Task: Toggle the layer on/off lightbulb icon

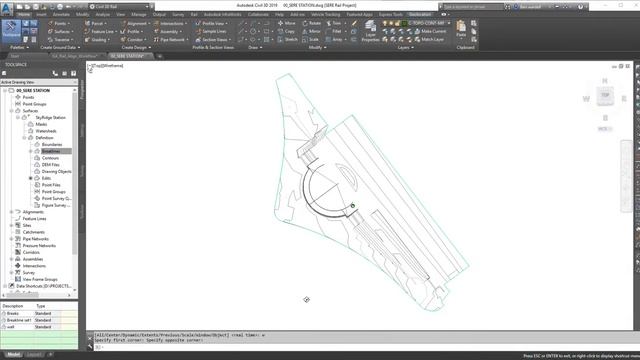Action: tap(384, 23)
